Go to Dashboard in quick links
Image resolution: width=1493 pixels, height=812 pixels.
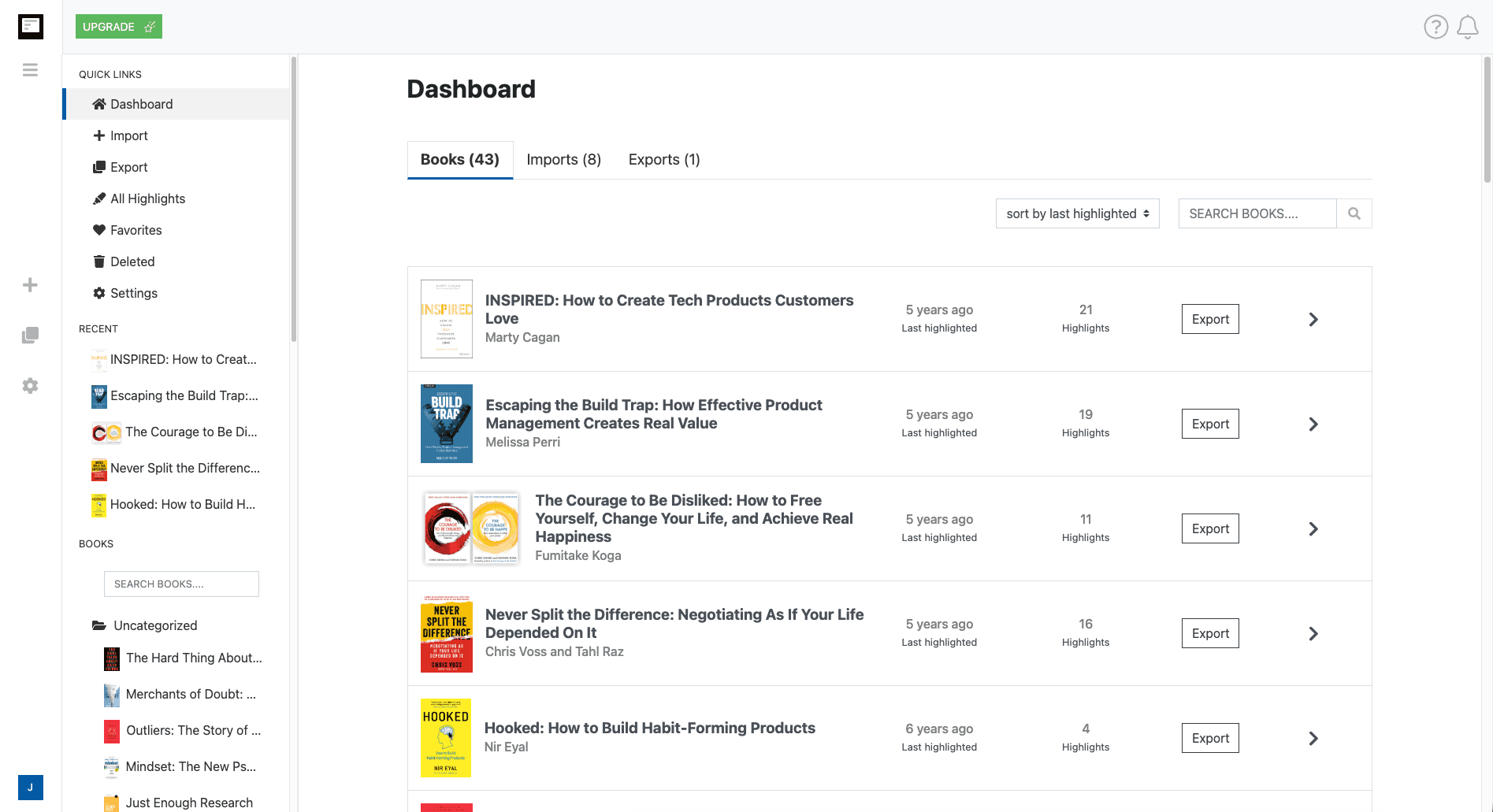tap(176, 104)
